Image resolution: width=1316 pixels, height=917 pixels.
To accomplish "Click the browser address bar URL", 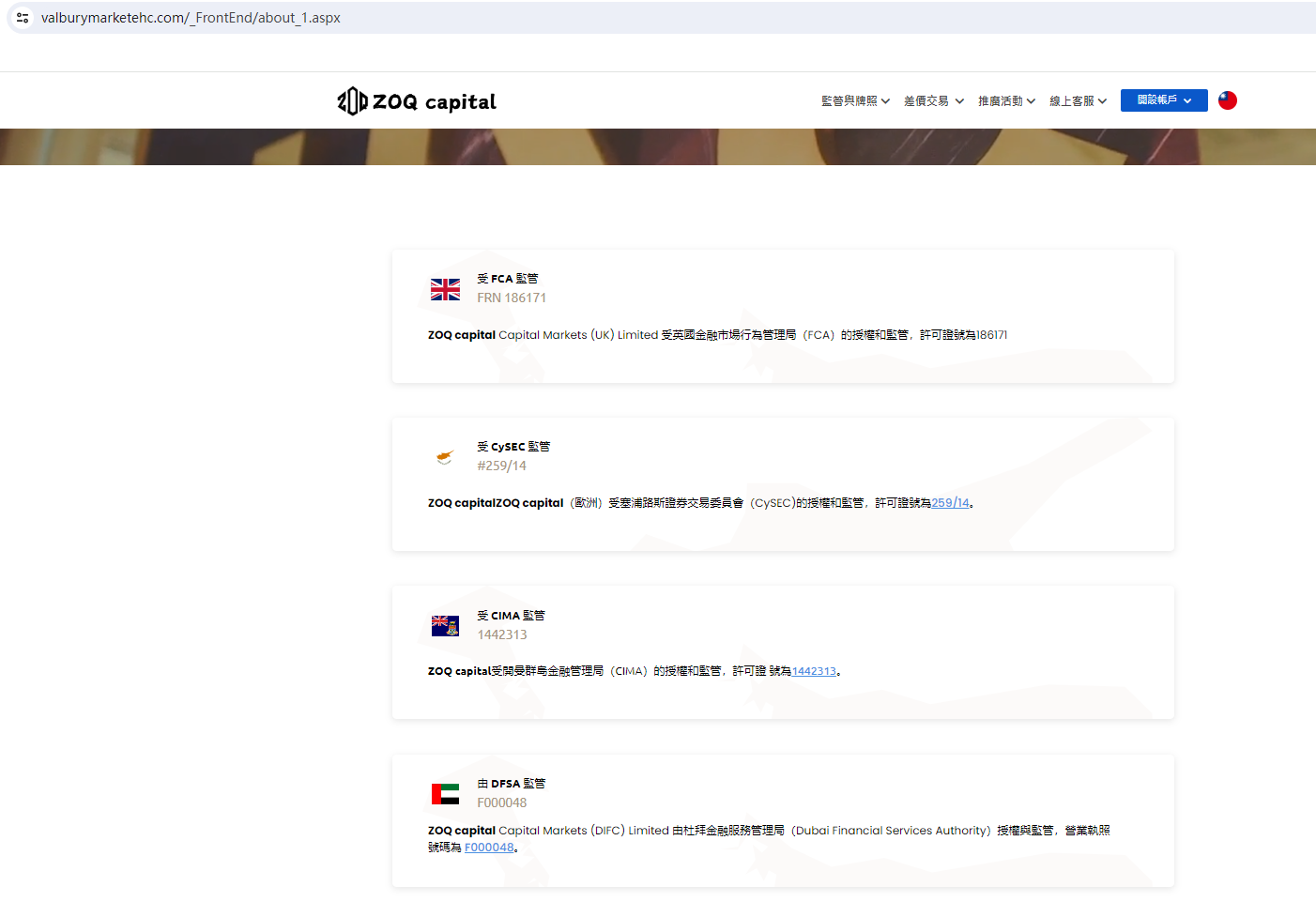I will [x=191, y=18].
